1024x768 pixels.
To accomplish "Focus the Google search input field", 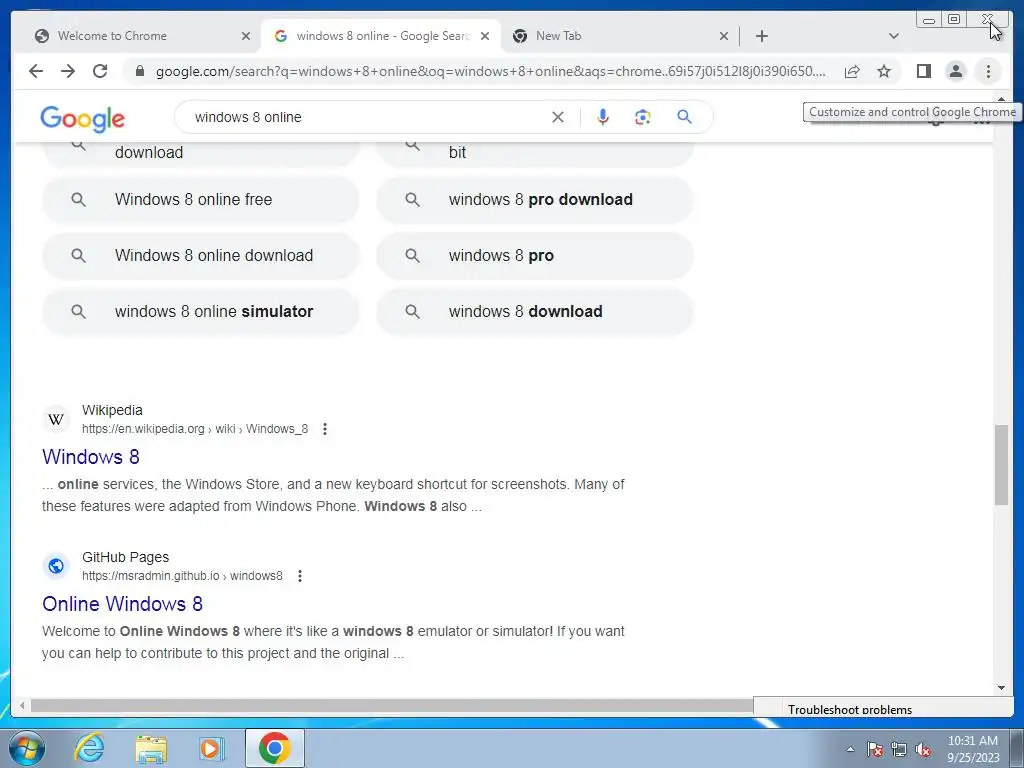I will (x=366, y=117).
